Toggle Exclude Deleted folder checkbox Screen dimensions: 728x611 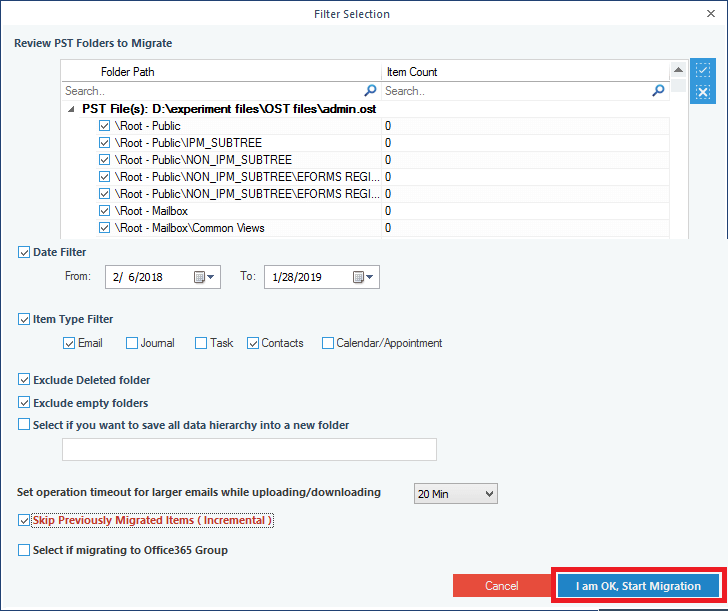(x=24, y=380)
